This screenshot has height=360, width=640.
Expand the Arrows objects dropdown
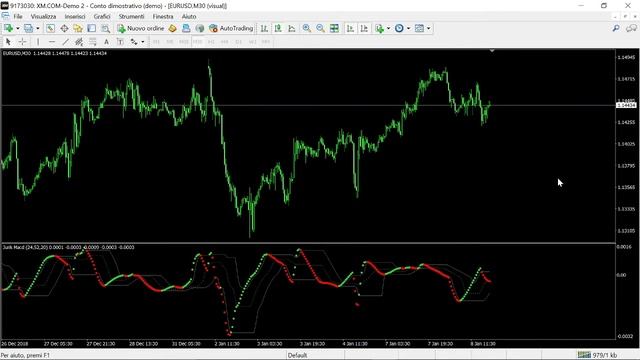click(142, 42)
